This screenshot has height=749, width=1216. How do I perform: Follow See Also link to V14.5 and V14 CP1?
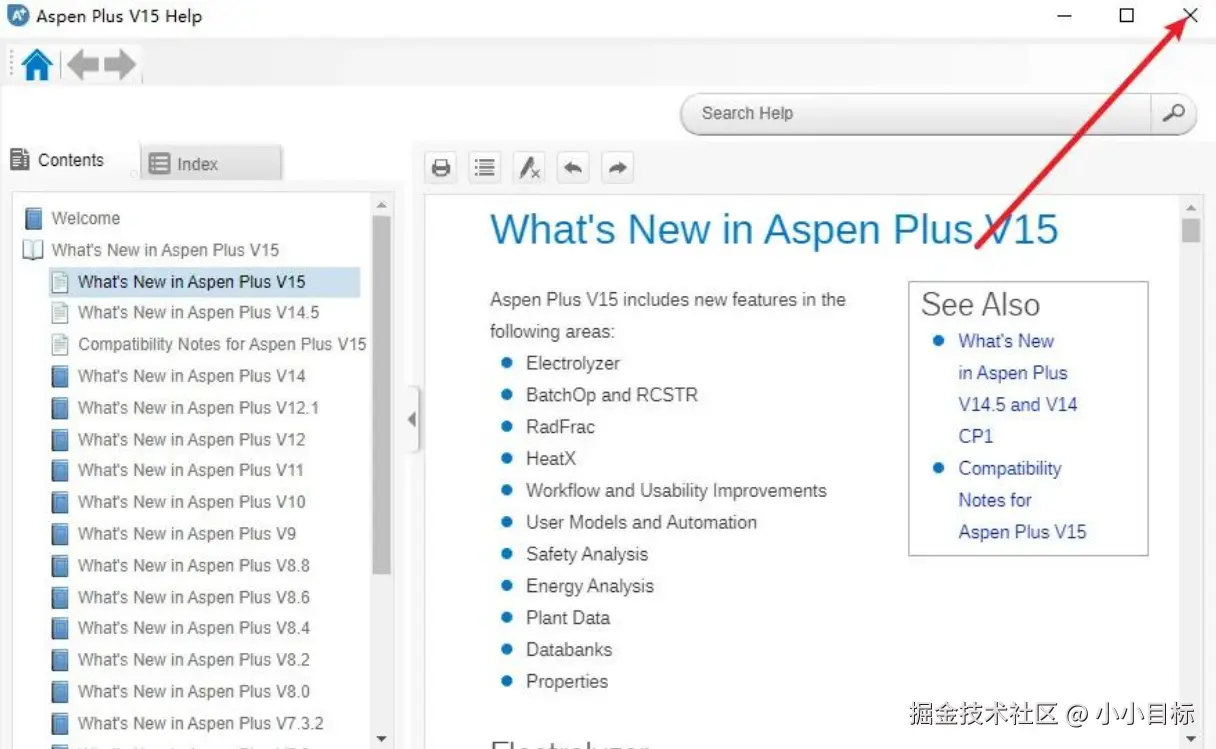click(1018, 388)
